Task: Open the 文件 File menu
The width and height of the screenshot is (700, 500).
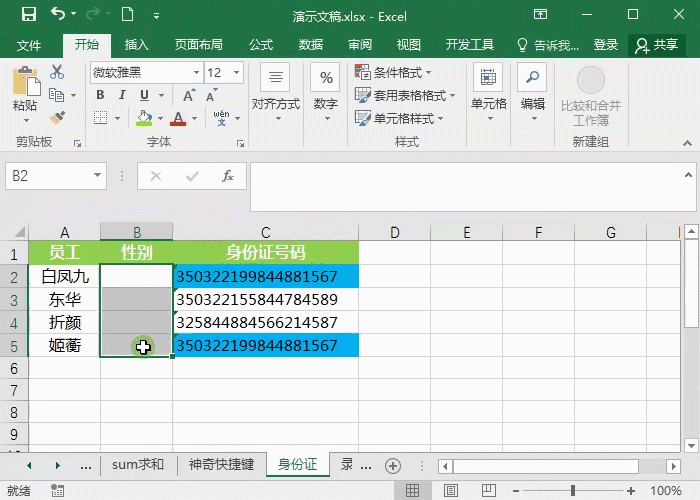Action: (x=29, y=45)
